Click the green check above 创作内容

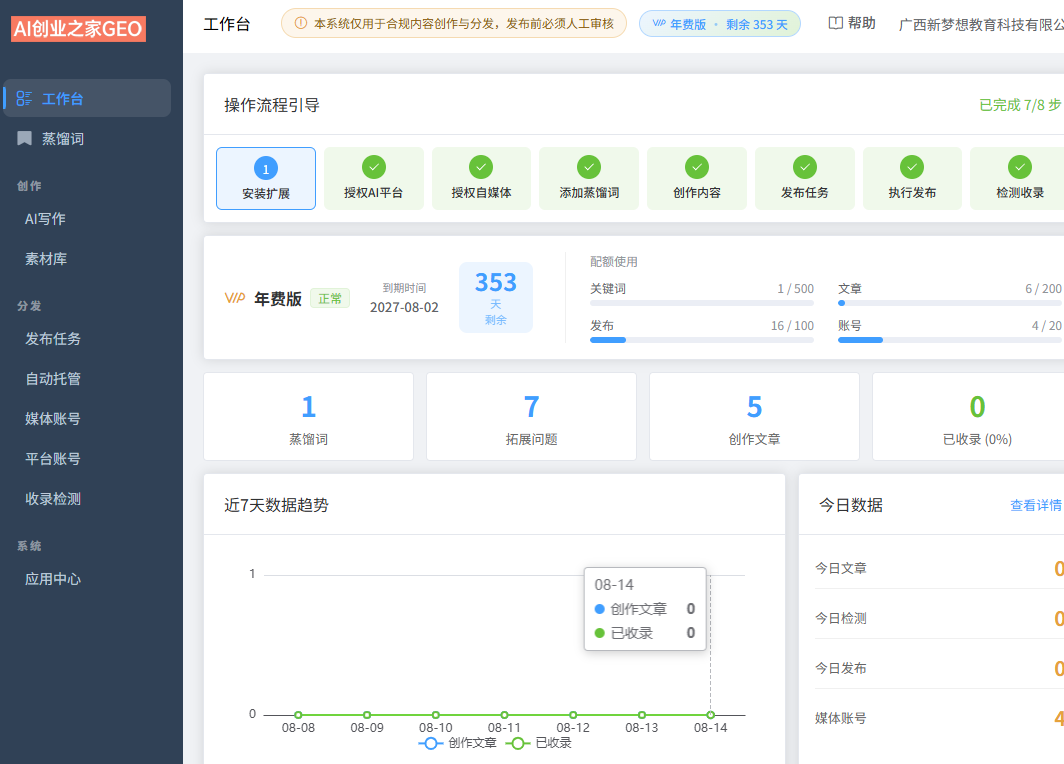(696, 167)
